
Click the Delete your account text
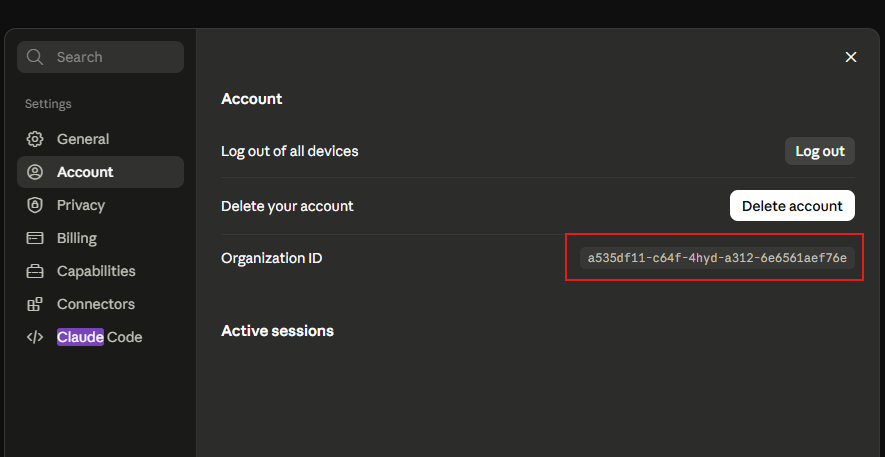coord(287,206)
